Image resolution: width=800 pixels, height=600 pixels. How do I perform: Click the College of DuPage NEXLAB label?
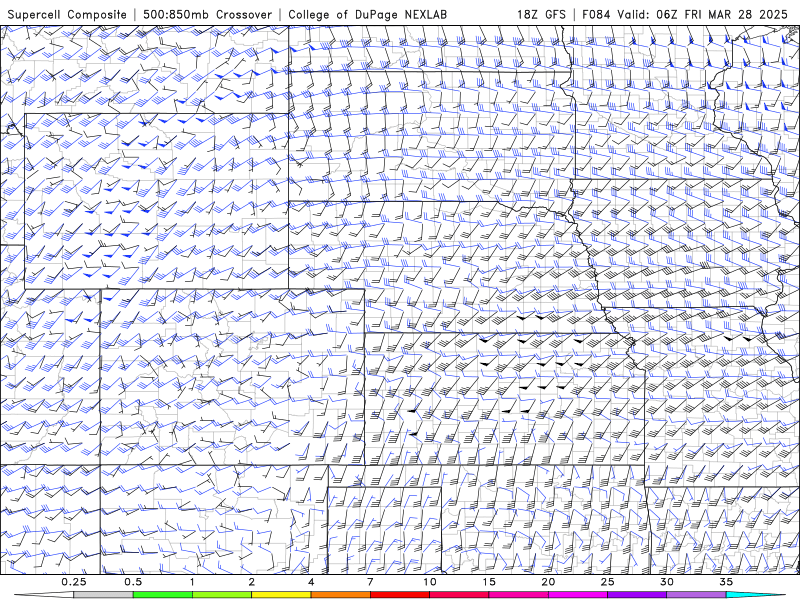367,14
